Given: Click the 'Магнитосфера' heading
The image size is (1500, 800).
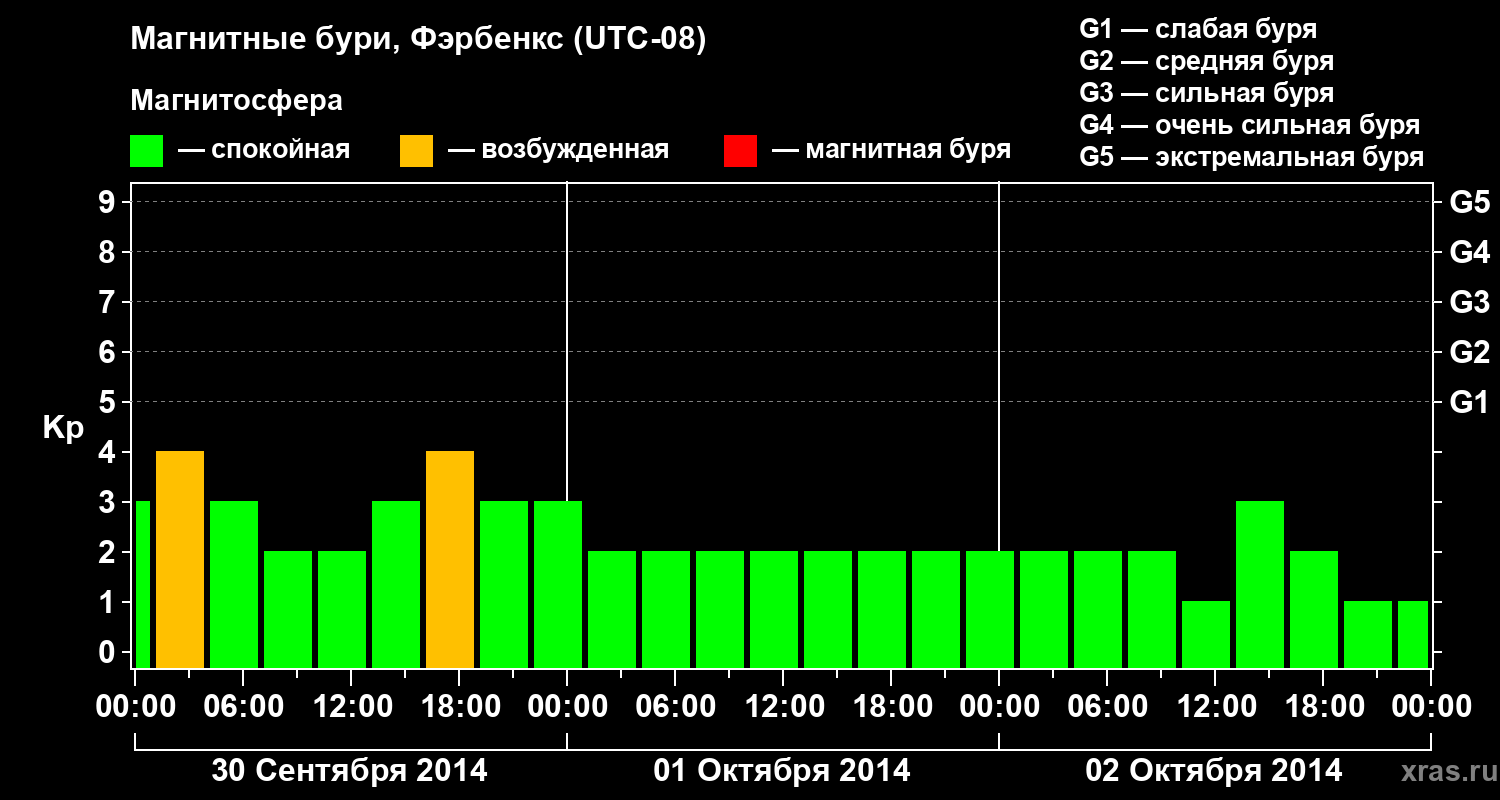Looking at the screenshot, I should click(236, 101).
